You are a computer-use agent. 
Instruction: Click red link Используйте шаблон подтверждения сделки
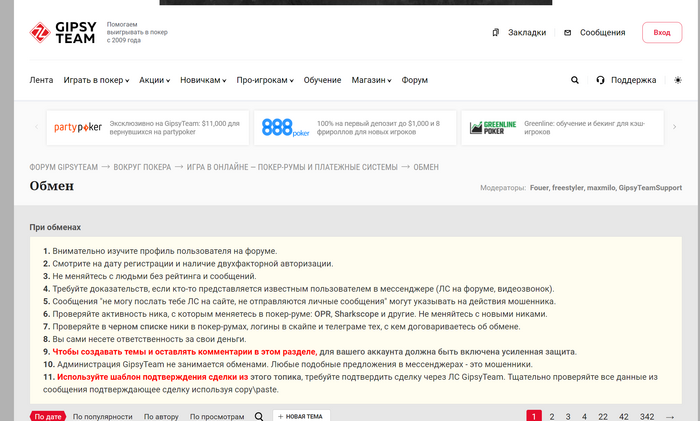coord(152,377)
